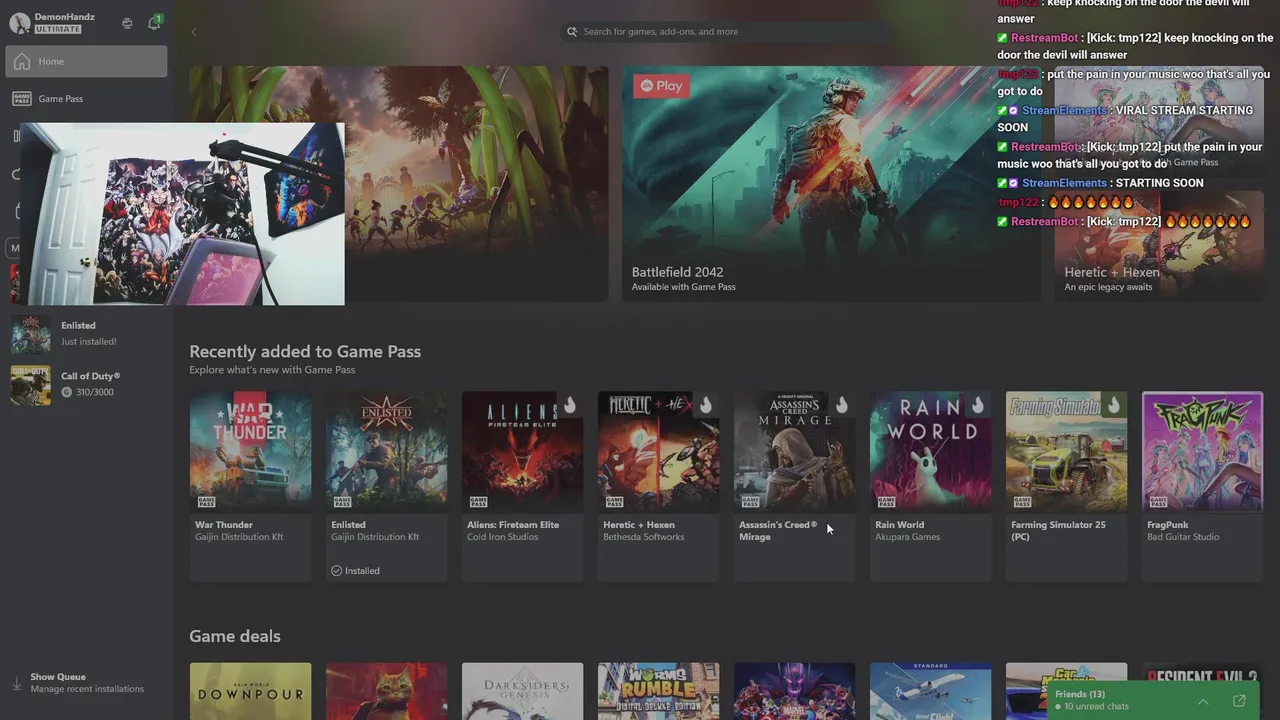The width and height of the screenshot is (1280, 720).
Task: Open the FragPunk game card
Action: (x=1202, y=486)
